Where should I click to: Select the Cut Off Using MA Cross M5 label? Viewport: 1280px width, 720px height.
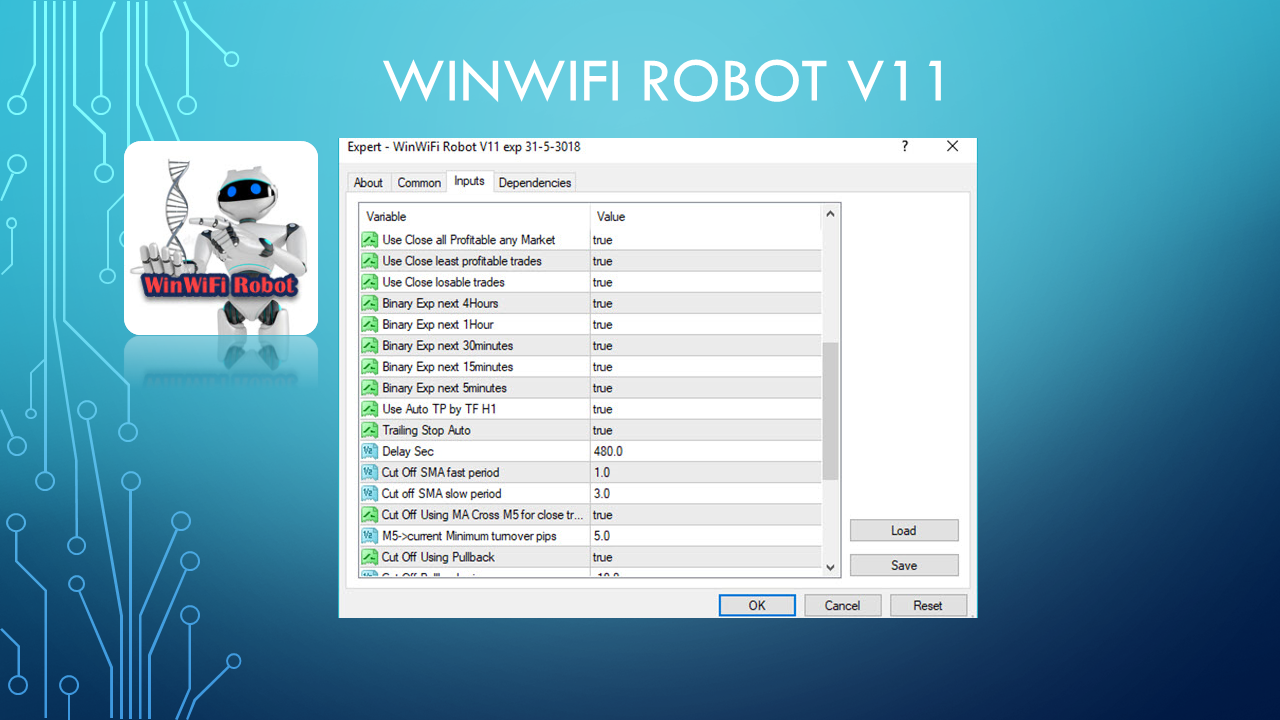(x=483, y=515)
